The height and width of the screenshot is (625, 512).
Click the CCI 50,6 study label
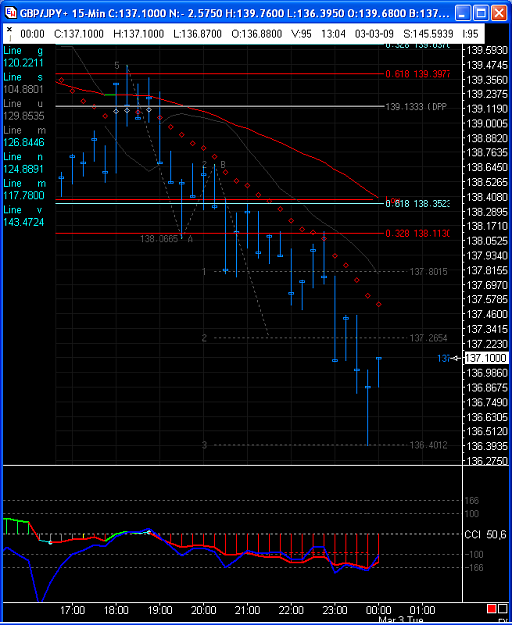click(485, 535)
